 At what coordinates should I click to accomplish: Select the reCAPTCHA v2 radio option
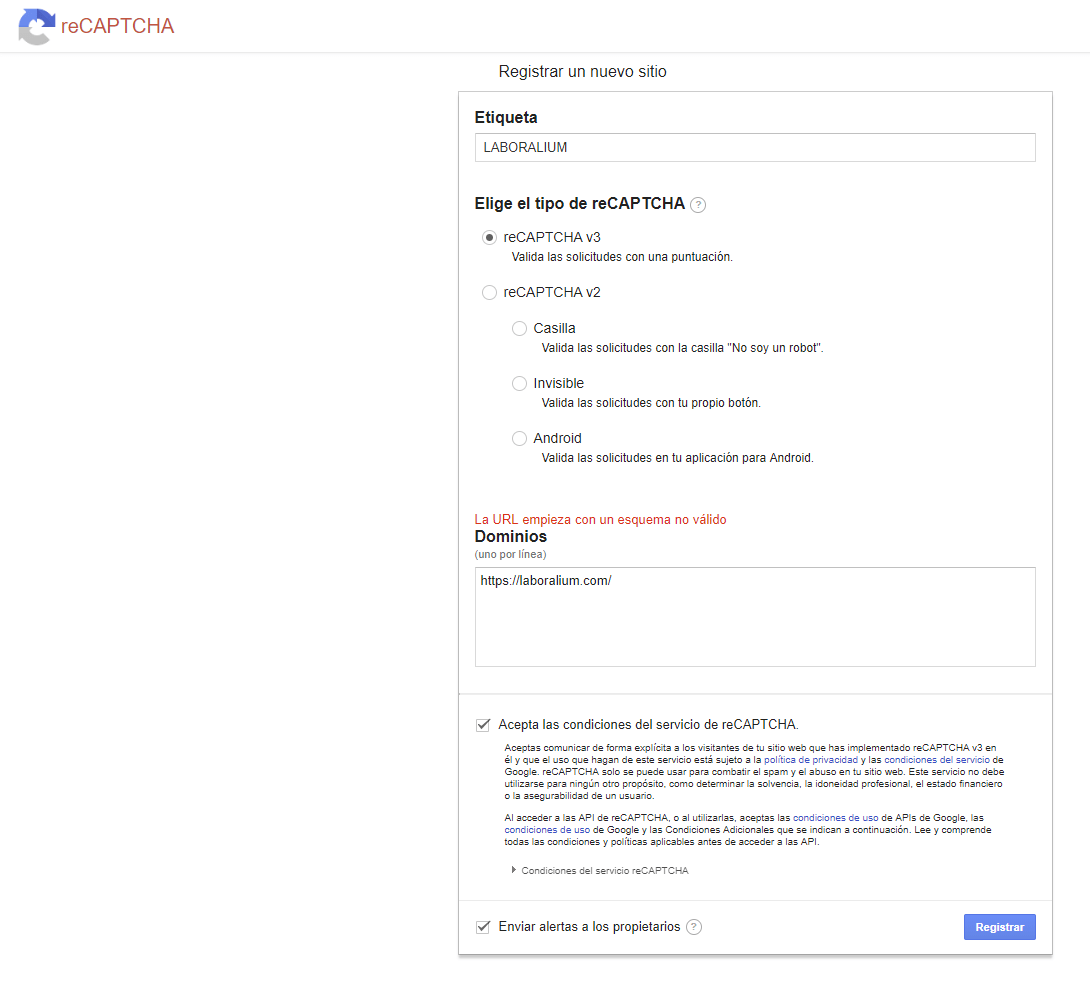pos(489,293)
